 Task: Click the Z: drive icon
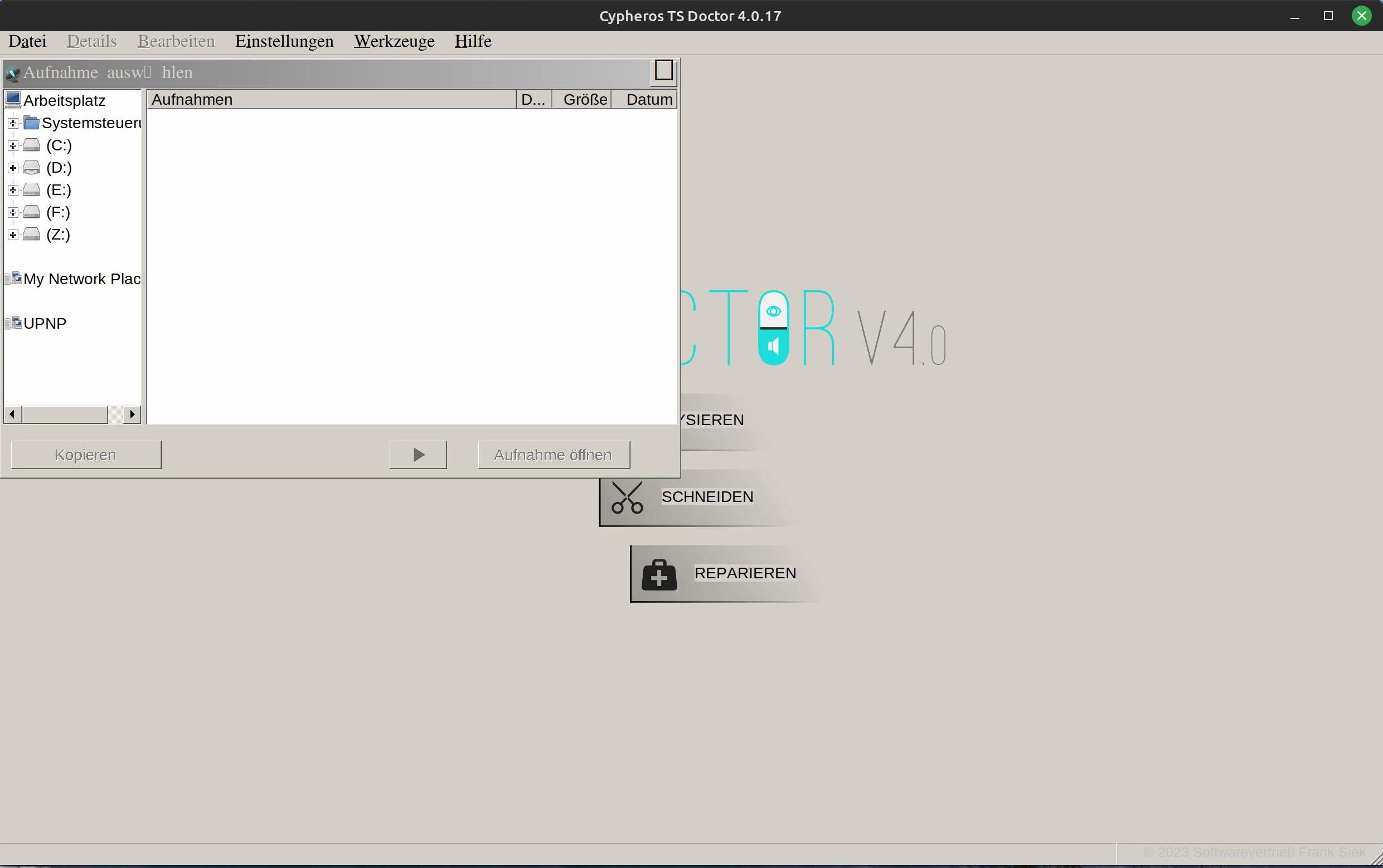click(32, 235)
